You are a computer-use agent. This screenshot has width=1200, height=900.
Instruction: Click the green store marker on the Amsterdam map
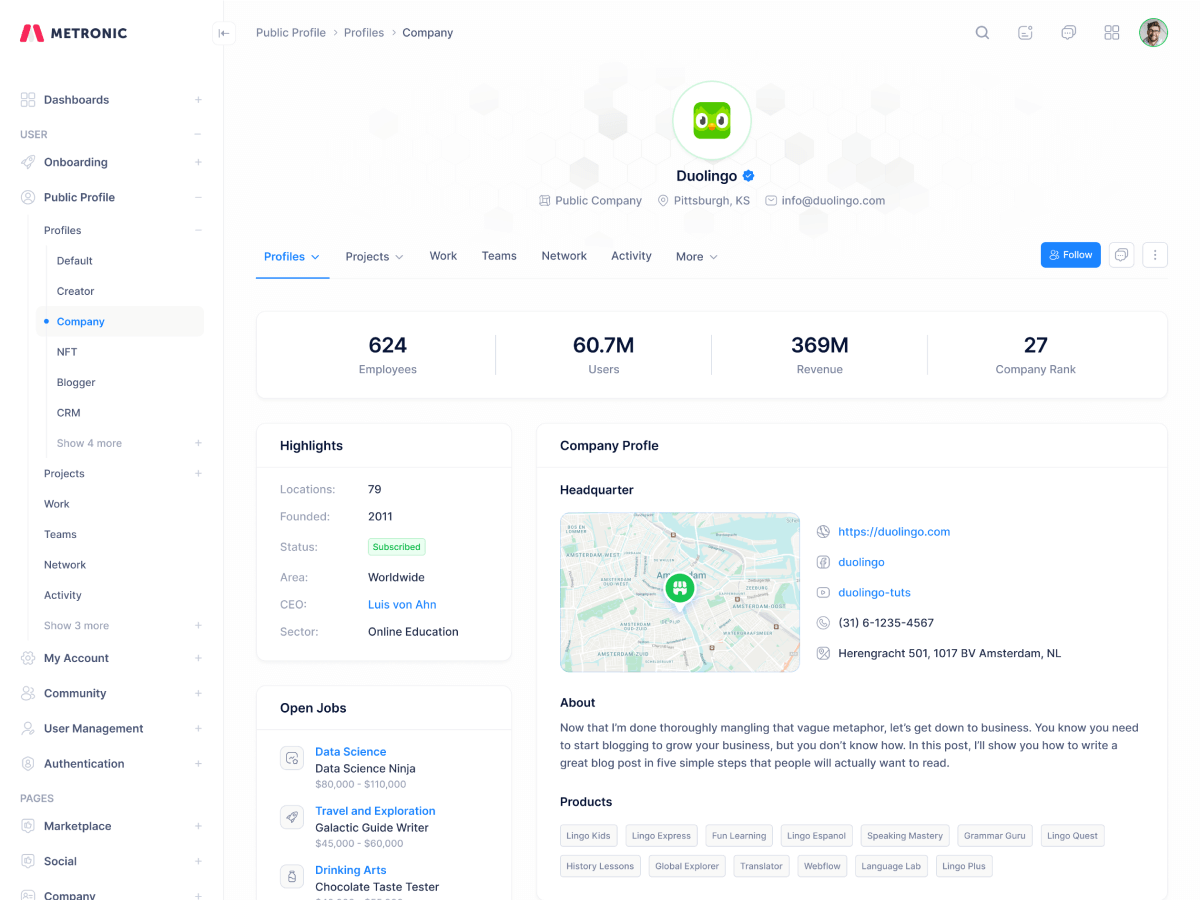(x=679, y=588)
